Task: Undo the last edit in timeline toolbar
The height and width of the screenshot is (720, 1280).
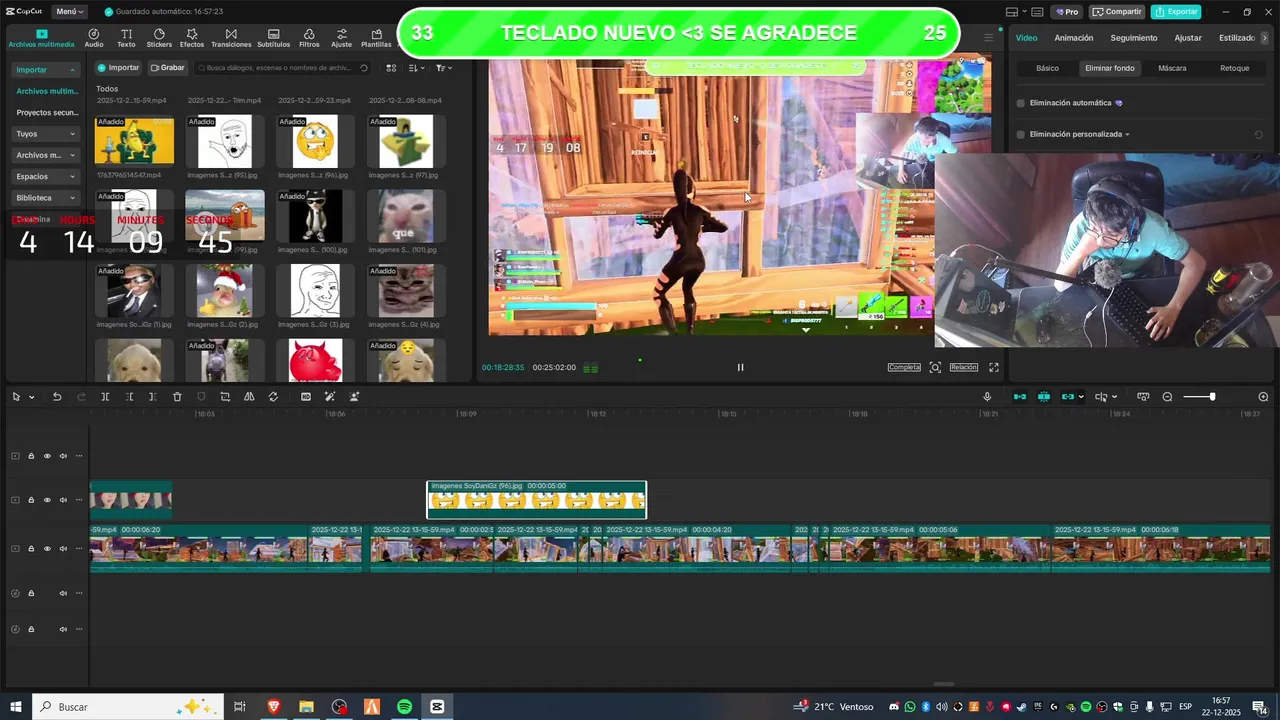Action: pos(57,397)
